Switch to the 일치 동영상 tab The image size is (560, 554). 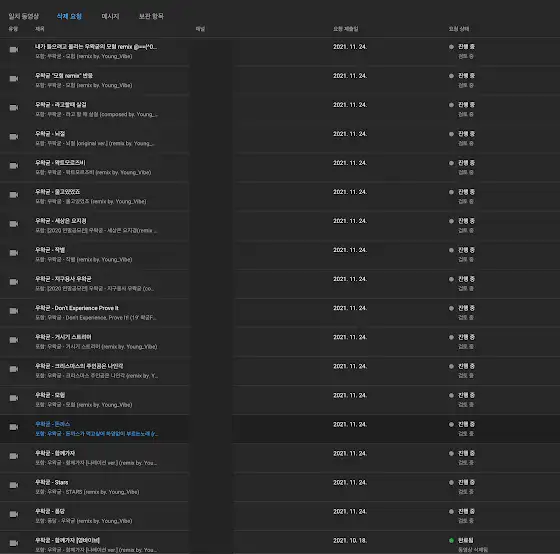(x=24, y=16)
